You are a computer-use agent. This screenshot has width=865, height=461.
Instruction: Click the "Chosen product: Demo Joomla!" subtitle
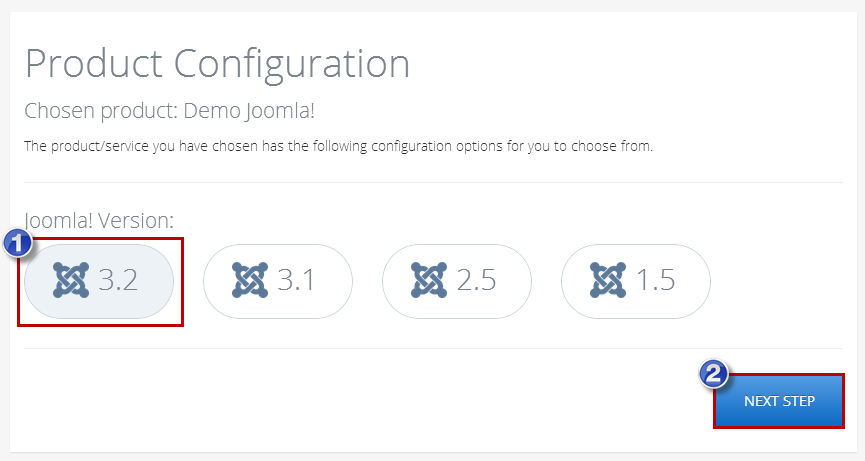(x=170, y=111)
